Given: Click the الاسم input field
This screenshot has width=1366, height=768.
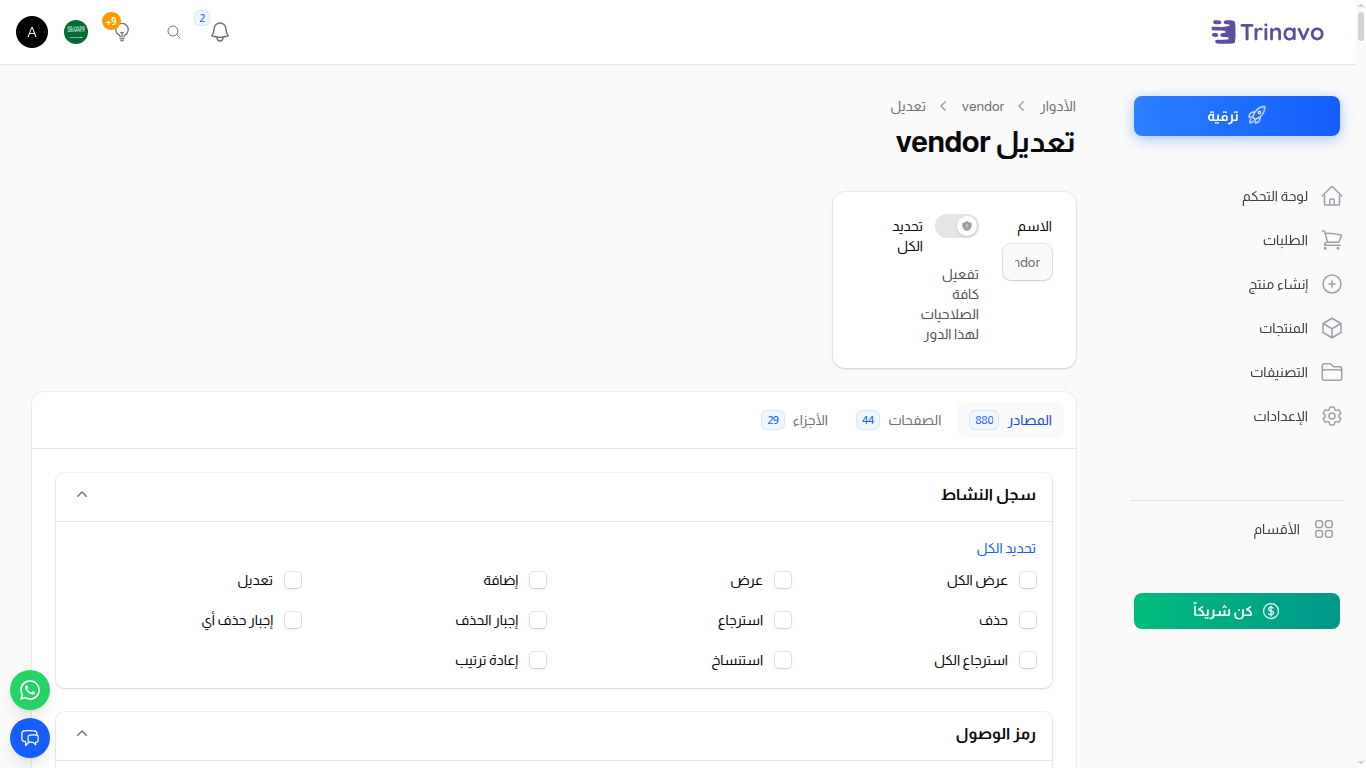Looking at the screenshot, I should pos(1027,262).
